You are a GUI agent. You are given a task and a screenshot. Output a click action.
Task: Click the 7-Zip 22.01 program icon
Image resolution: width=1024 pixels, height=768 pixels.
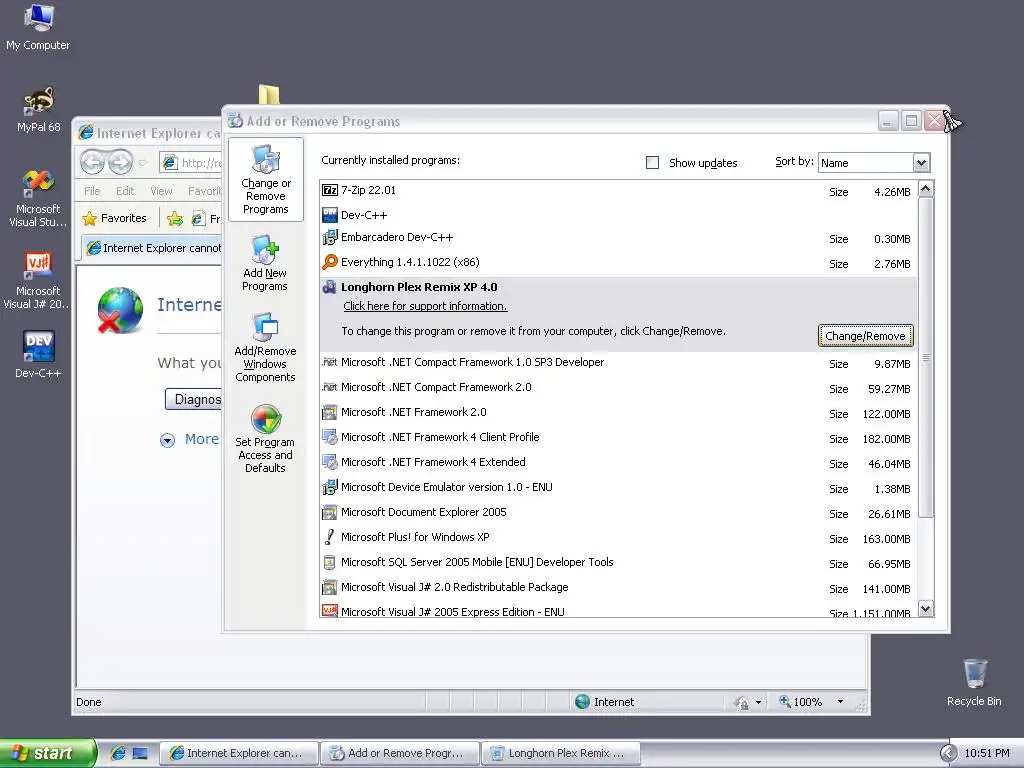[x=330, y=190]
